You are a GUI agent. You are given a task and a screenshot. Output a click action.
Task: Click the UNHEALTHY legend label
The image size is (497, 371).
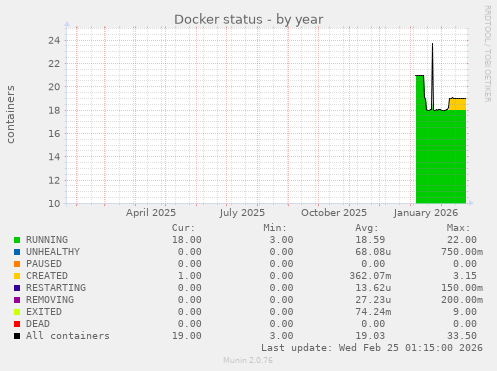(53, 252)
